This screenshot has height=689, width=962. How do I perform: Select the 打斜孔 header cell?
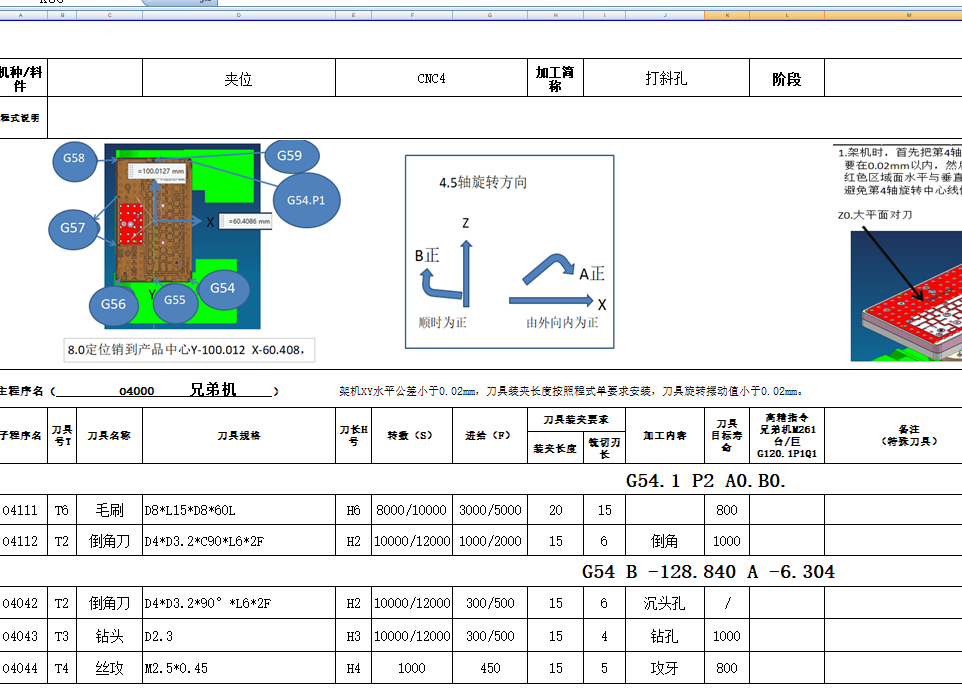tap(666, 77)
